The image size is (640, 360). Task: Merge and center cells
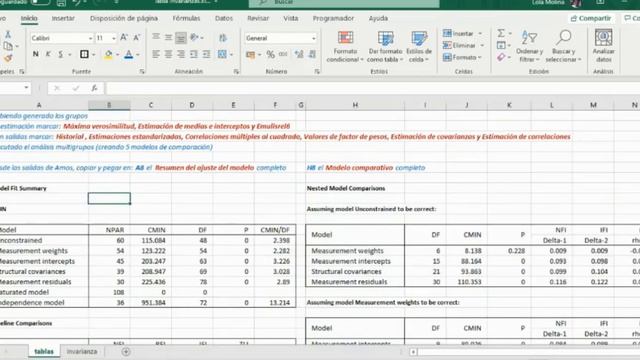click(x=222, y=54)
